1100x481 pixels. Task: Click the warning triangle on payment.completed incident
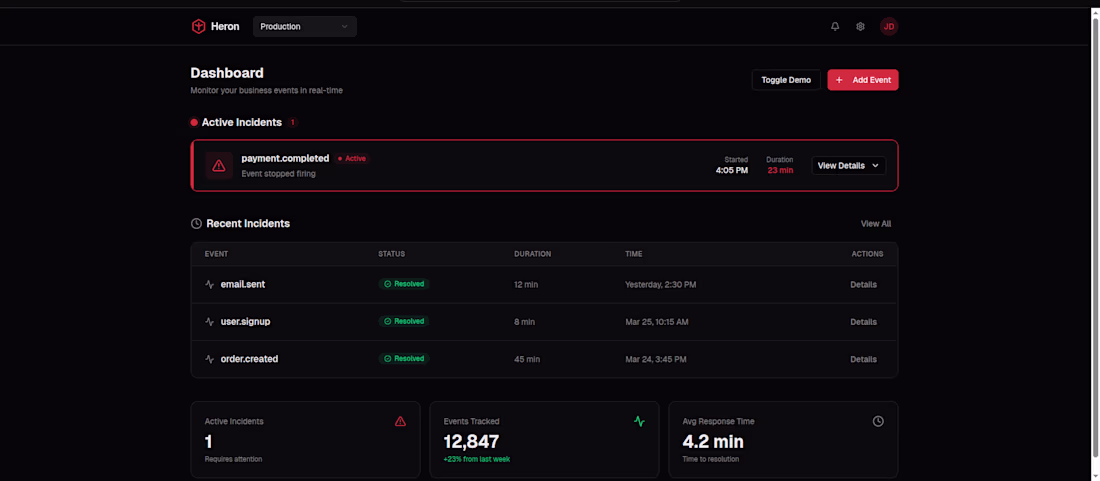pyautogui.click(x=219, y=165)
